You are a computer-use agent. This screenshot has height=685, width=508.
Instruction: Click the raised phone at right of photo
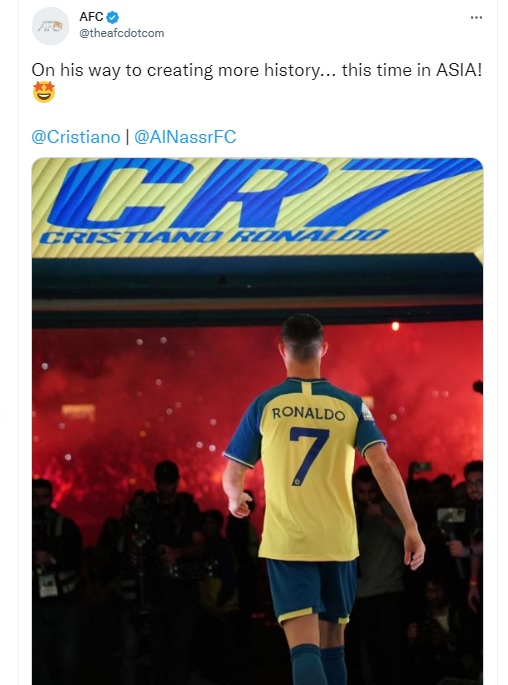point(451,515)
